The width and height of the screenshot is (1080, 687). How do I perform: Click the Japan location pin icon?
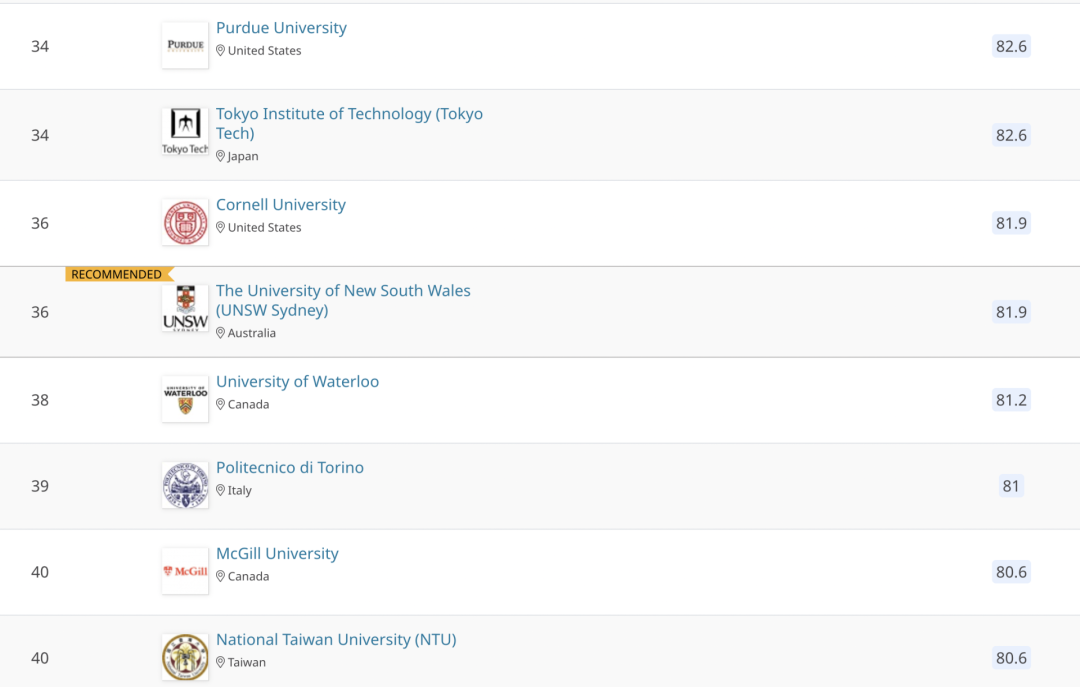click(221, 156)
